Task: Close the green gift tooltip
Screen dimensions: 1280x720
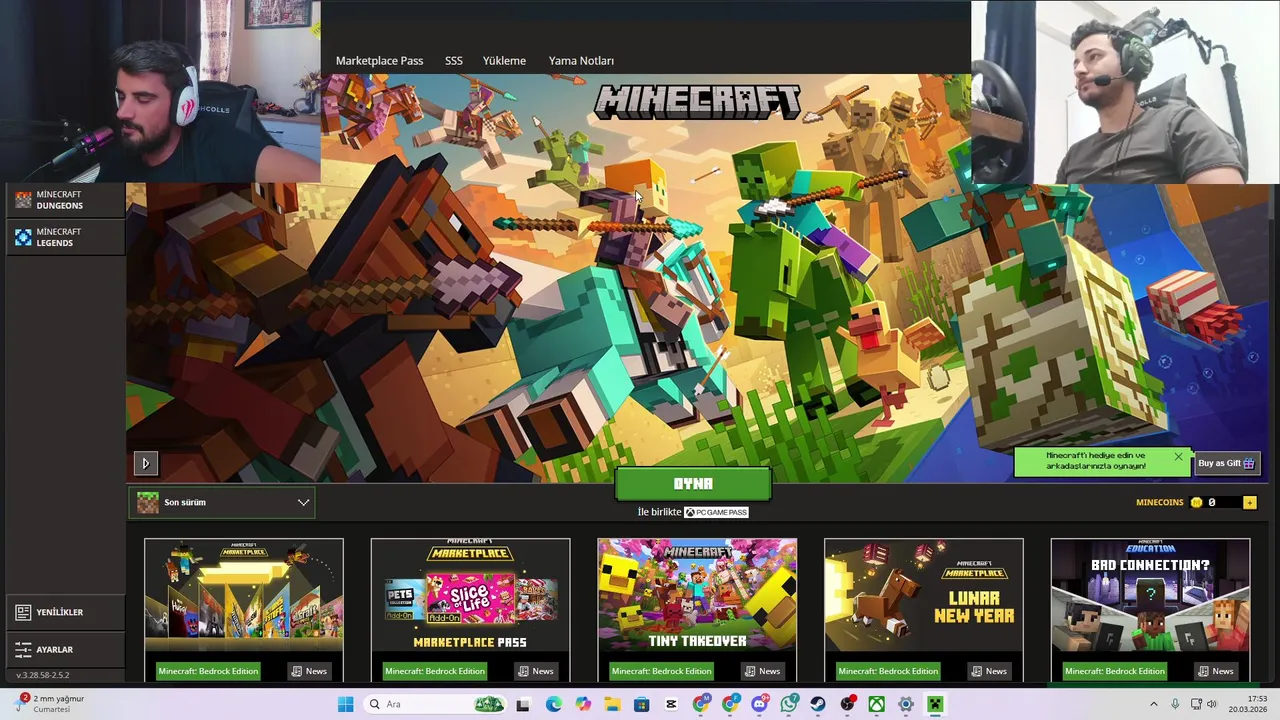Action: [1178, 457]
